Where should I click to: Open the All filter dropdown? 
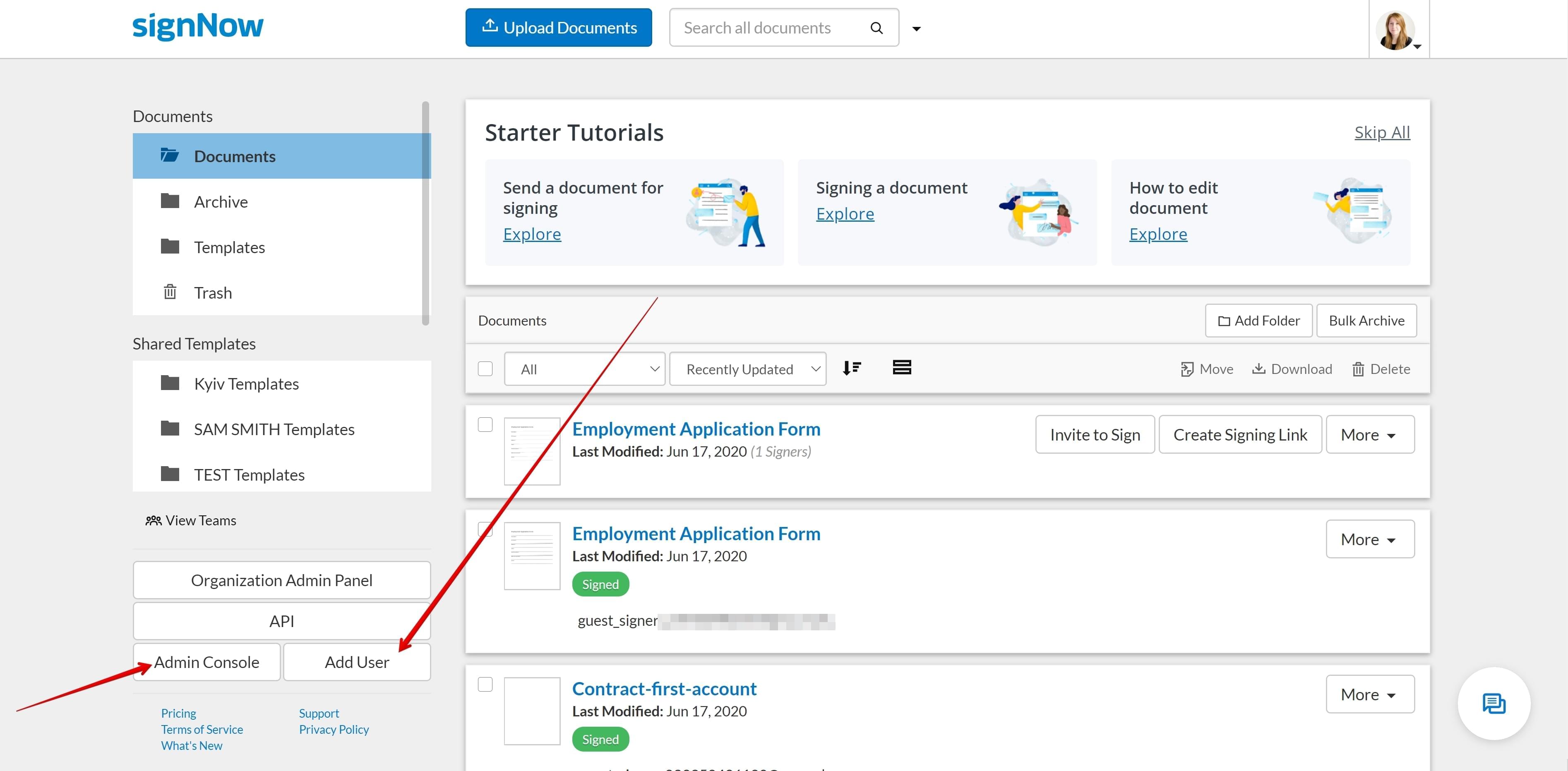[584, 369]
